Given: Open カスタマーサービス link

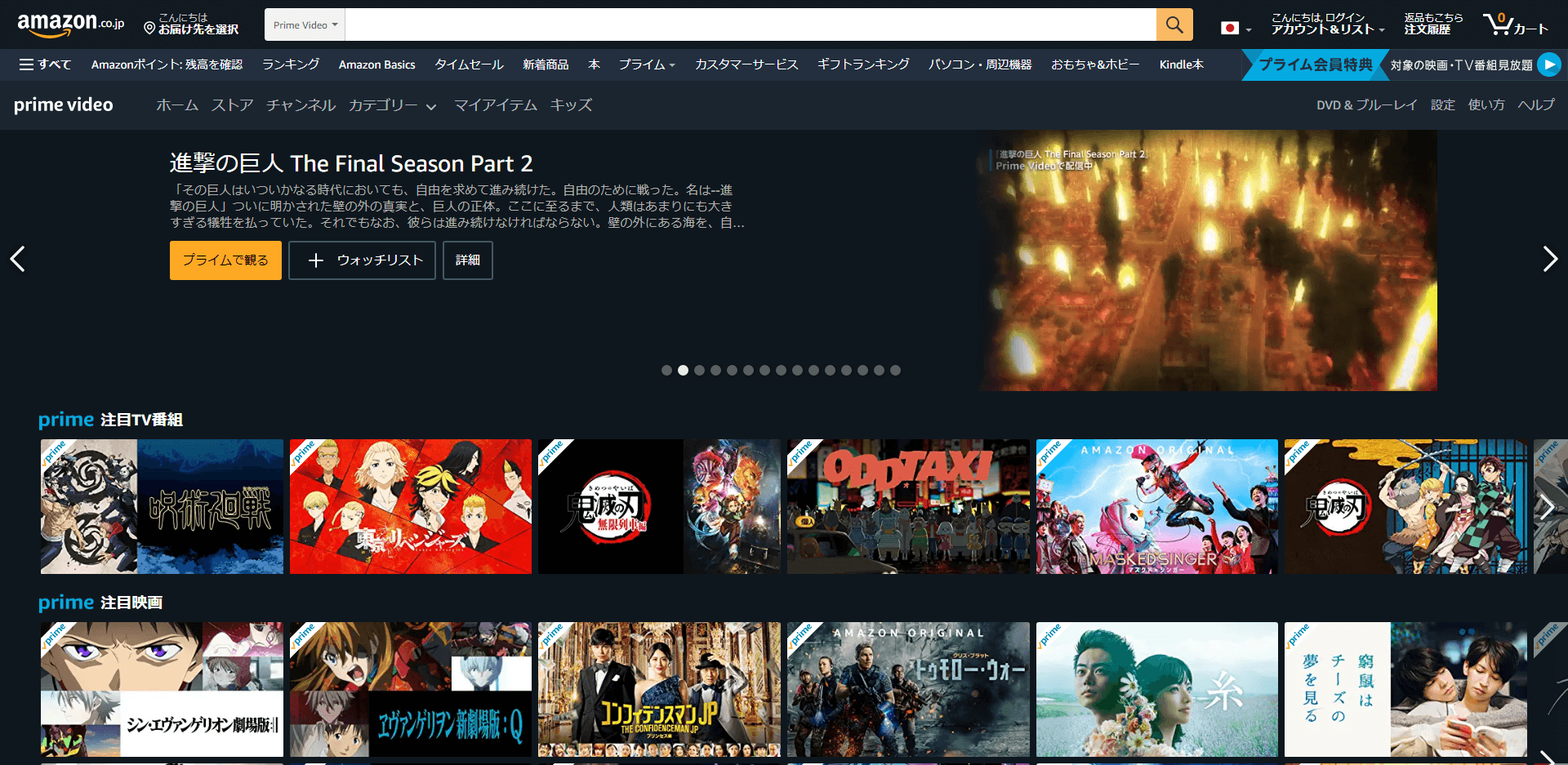Looking at the screenshot, I should pos(746,64).
